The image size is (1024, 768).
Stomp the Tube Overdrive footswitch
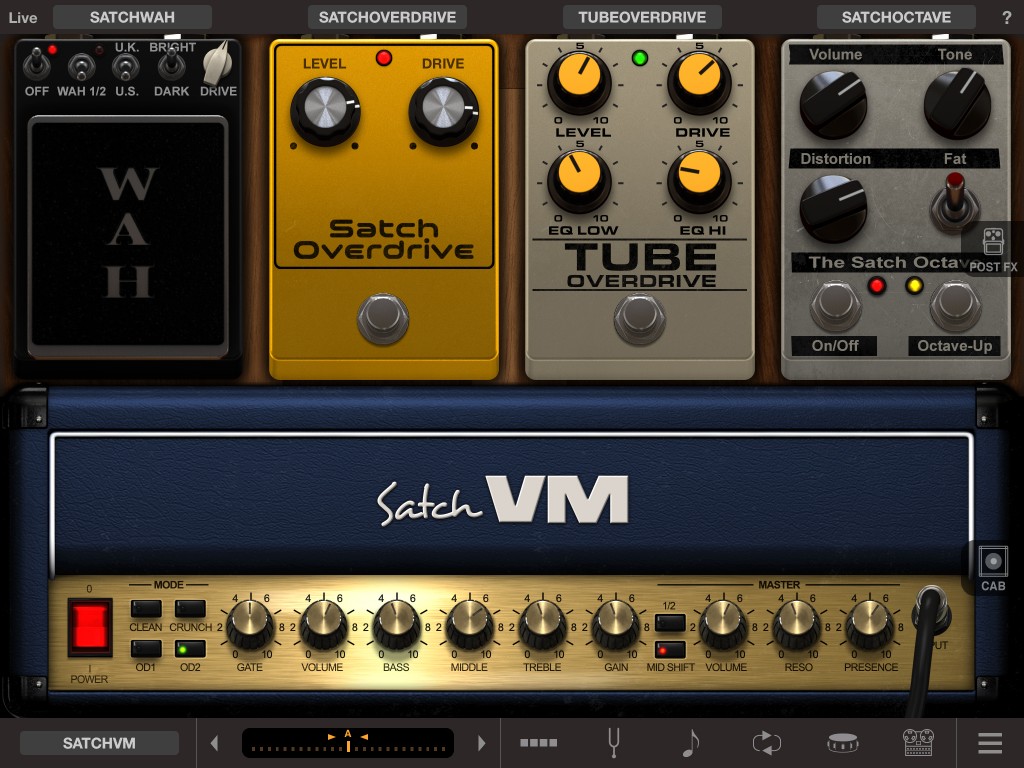click(639, 319)
